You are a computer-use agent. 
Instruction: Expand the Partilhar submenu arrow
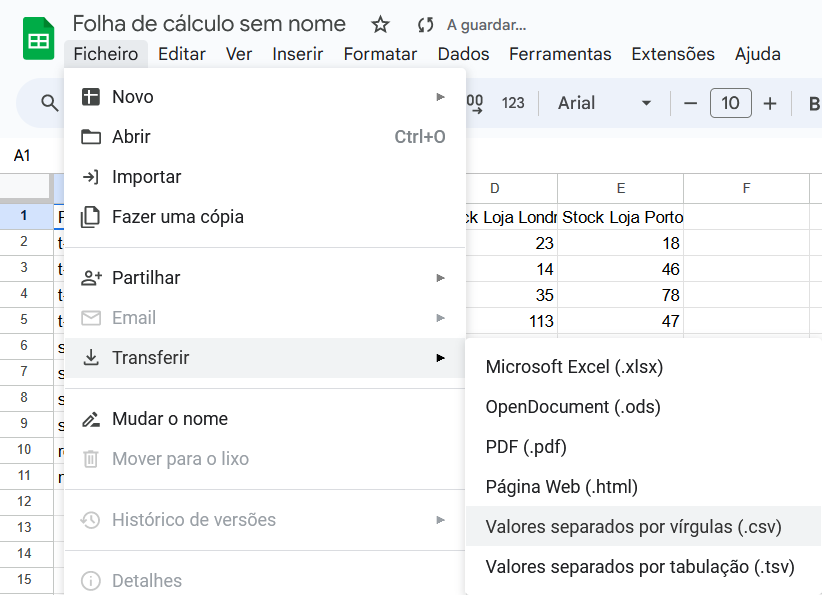[440, 278]
